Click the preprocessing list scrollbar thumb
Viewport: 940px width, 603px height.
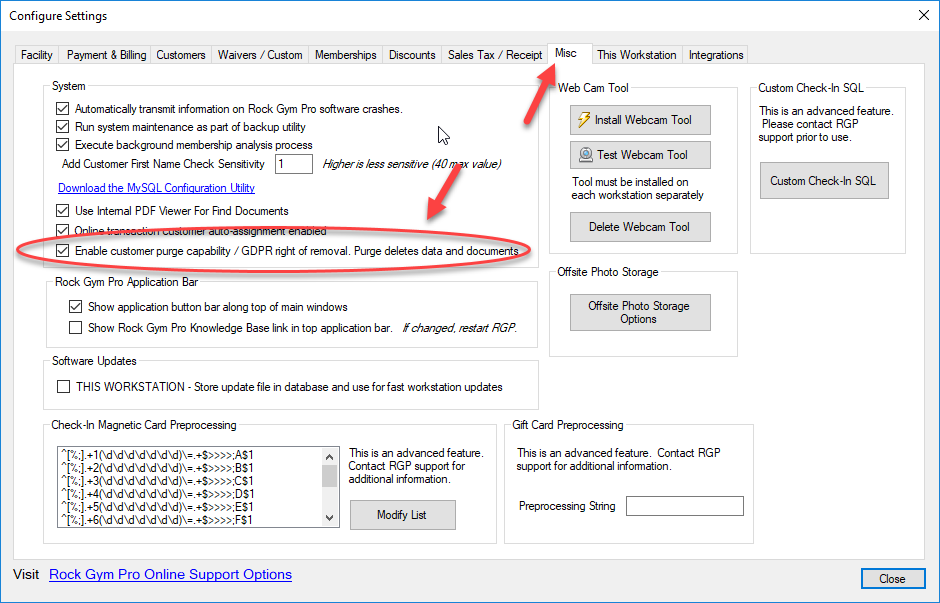pyautogui.click(x=329, y=476)
